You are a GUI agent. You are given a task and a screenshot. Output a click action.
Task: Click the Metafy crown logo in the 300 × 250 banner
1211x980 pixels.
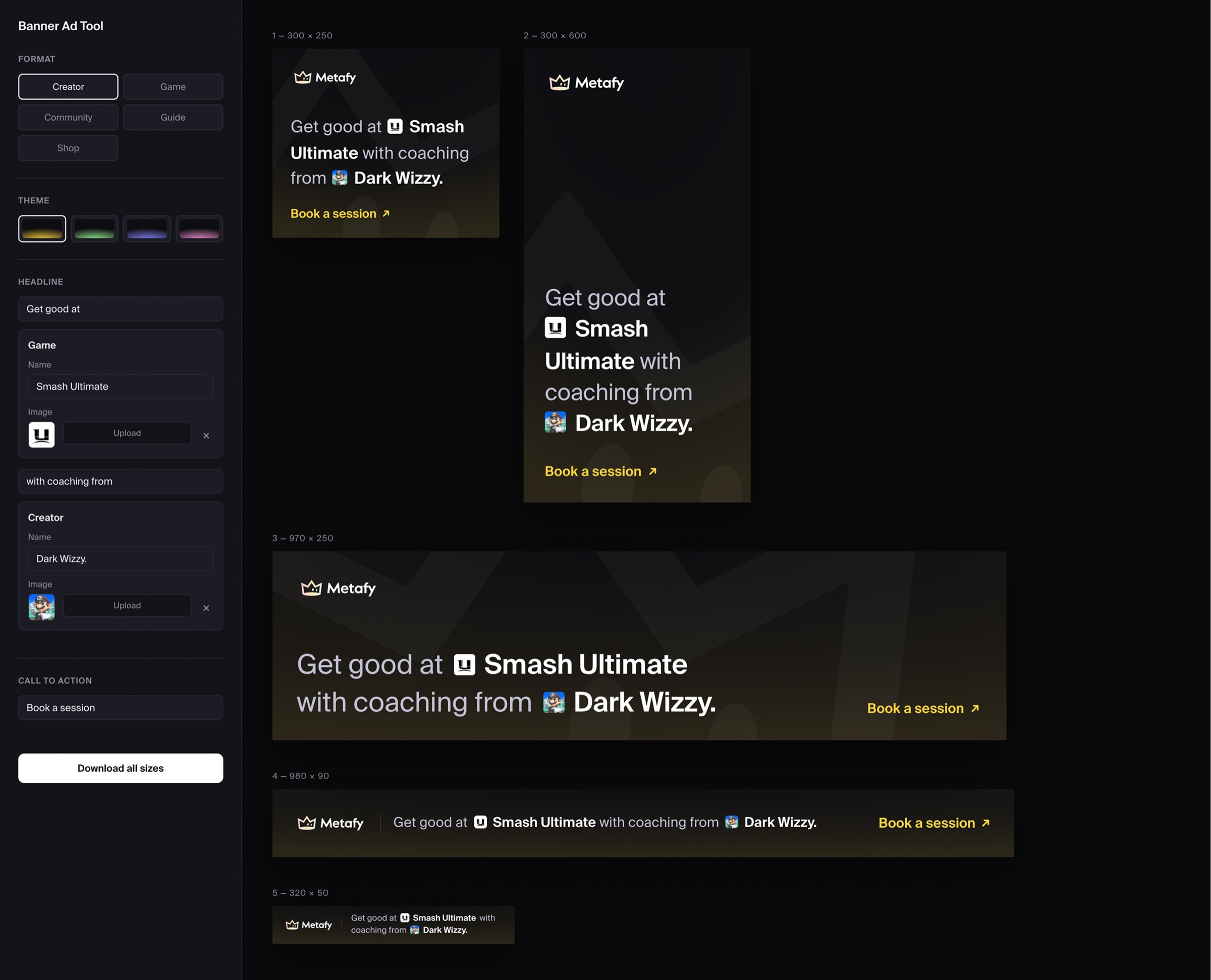click(303, 77)
